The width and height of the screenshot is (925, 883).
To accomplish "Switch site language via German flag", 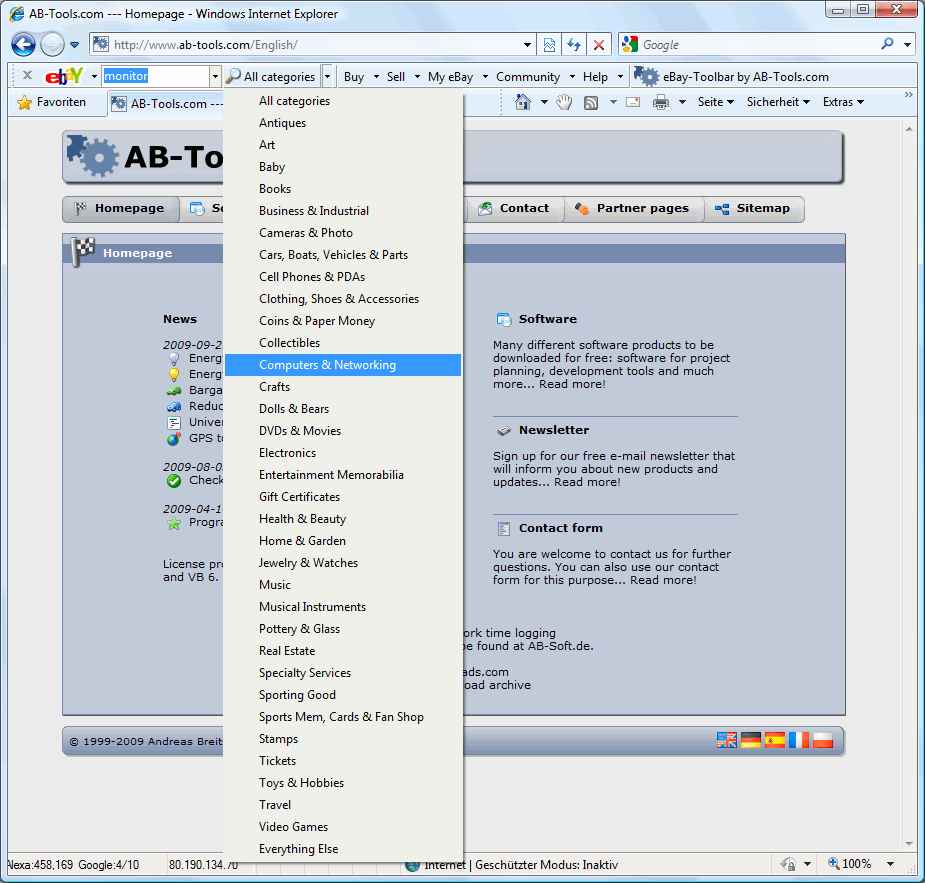I will click(x=751, y=740).
